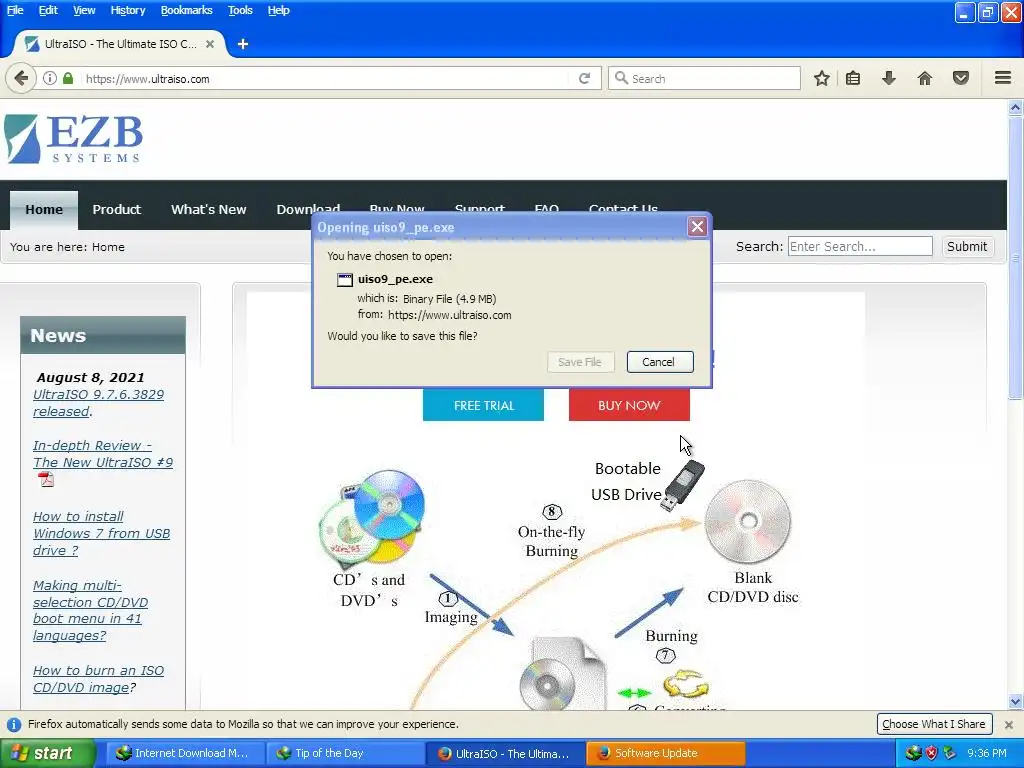Image resolution: width=1024 pixels, height=768 pixels.
Task: Click the vertical scrollbar thumb
Action: coord(1015,258)
